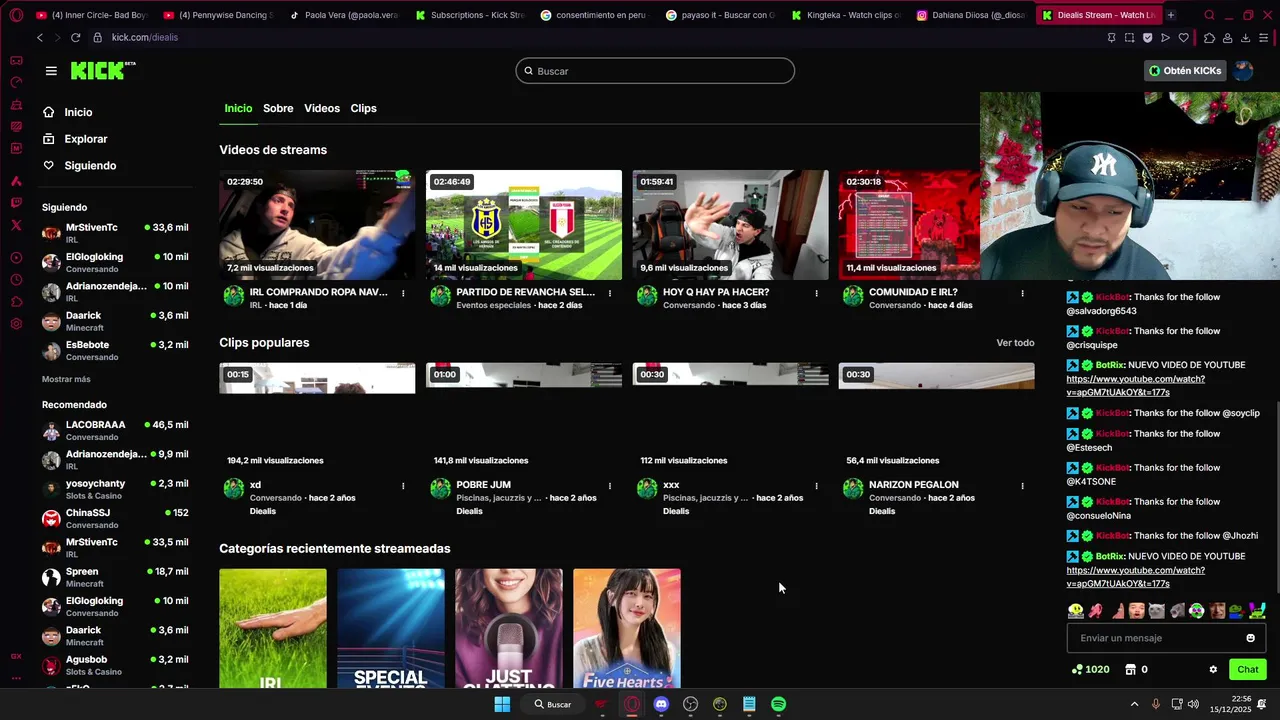Click the green Chat send button
The width and height of the screenshot is (1280, 720).
(1248, 669)
